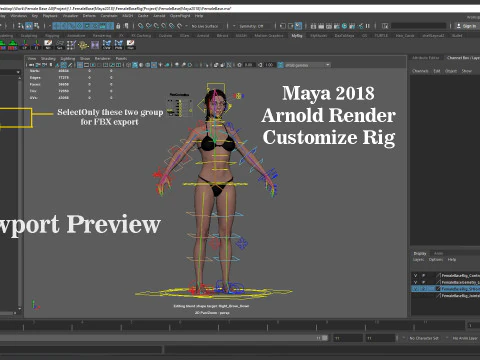Pause viewport with the pause bars icon
The height and width of the screenshot is (360, 480).
coord(368,26)
